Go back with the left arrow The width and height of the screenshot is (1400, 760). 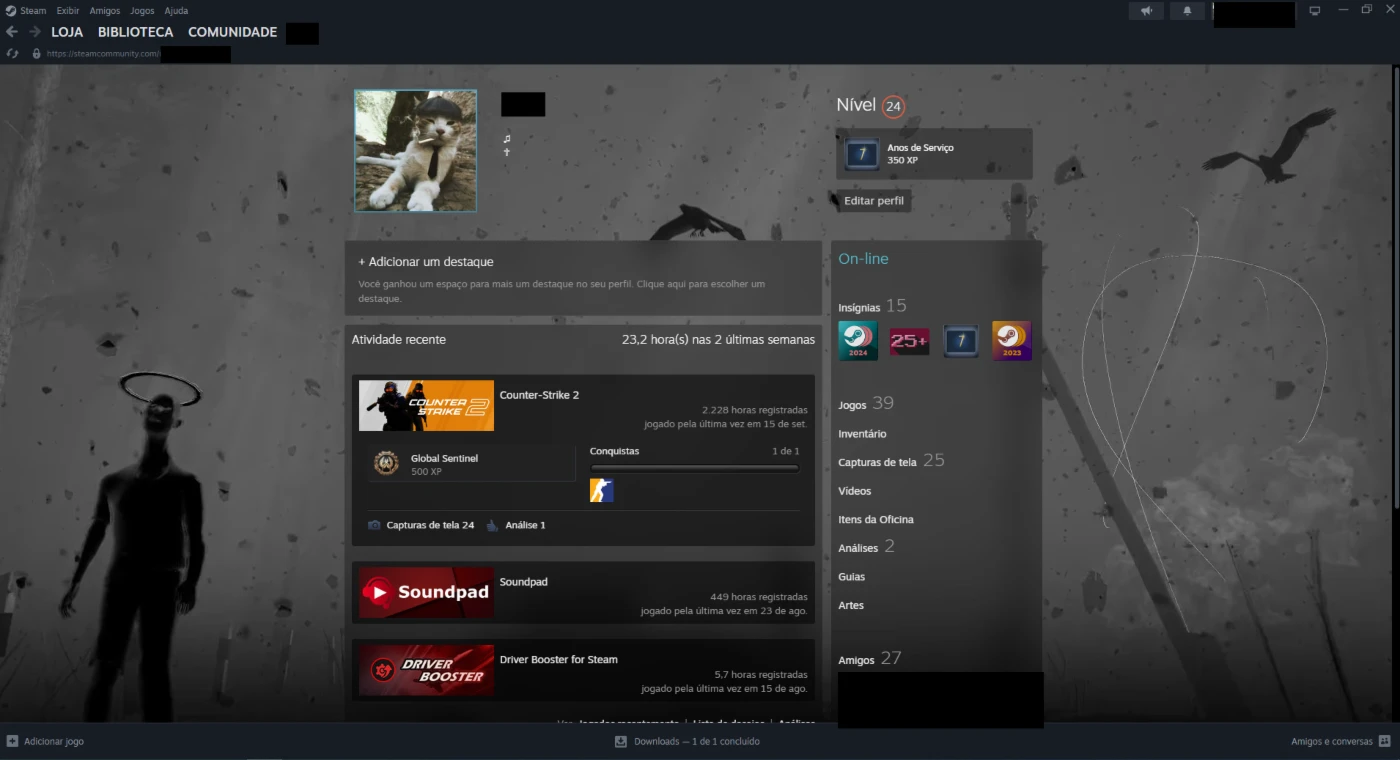(12, 32)
